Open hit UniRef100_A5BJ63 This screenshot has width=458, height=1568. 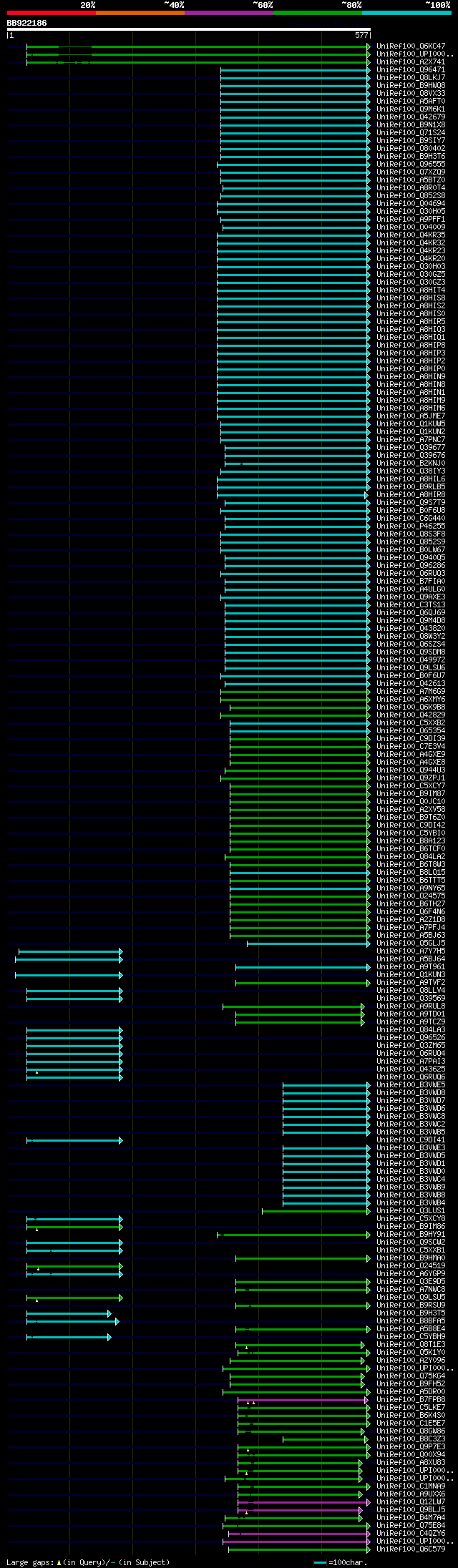(x=411, y=936)
